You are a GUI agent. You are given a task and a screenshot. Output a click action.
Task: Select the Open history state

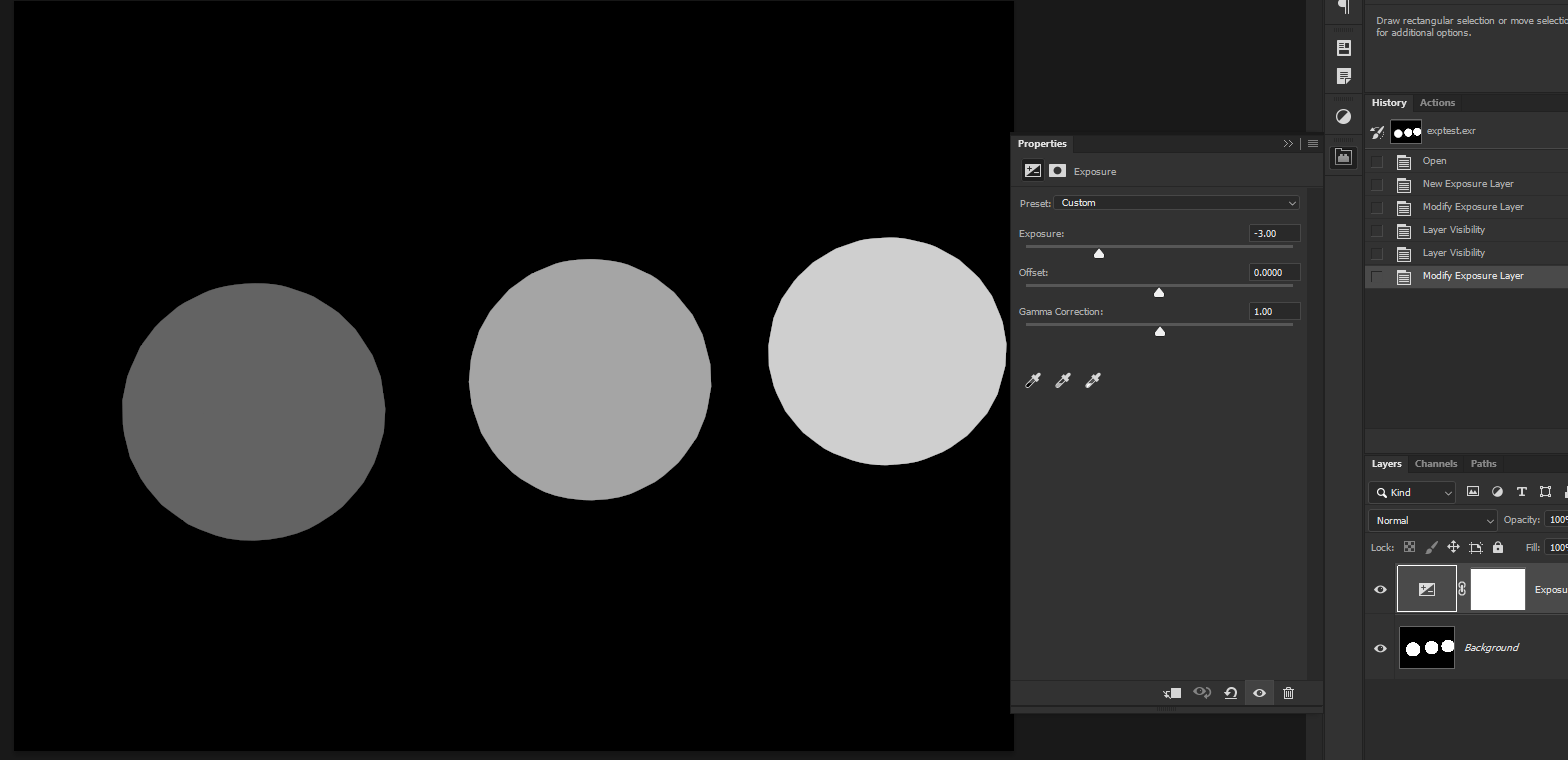click(x=1467, y=161)
